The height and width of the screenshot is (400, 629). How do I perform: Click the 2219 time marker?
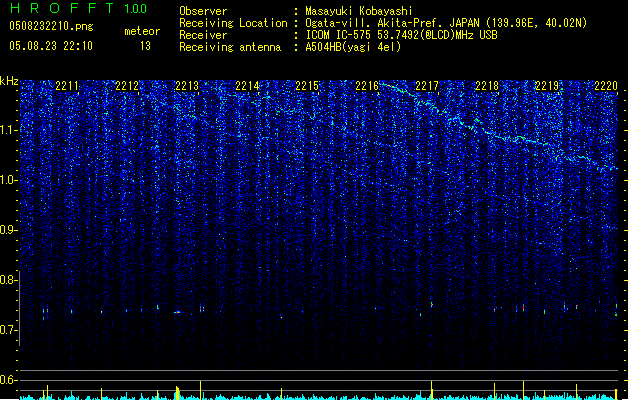pyautogui.click(x=547, y=86)
